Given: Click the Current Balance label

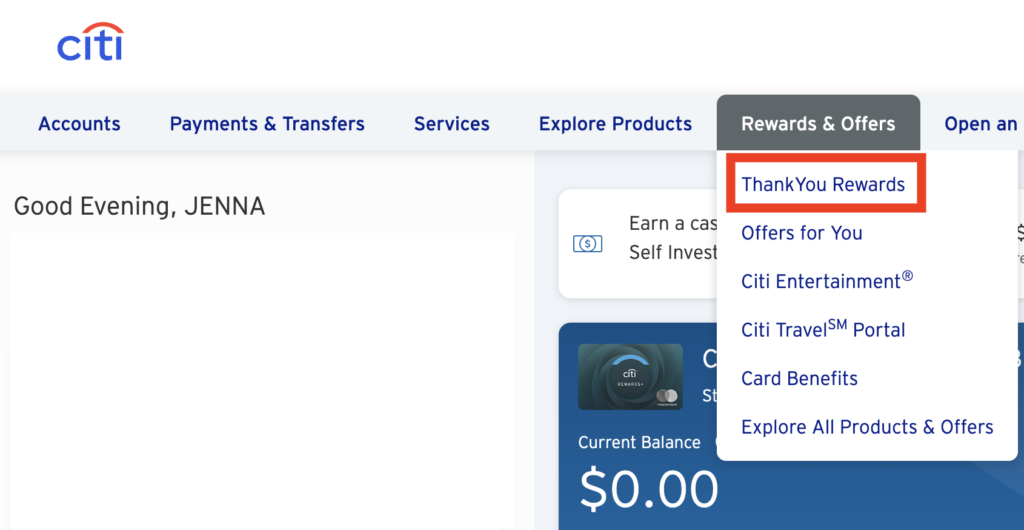Looking at the screenshot, I should tap(640, 441).
